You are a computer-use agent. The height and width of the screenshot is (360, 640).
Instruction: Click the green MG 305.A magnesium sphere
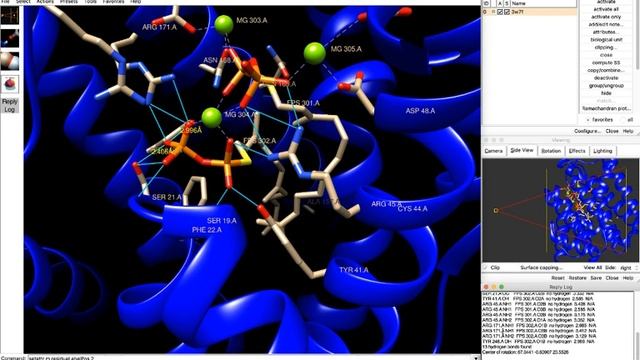point(314,53)
